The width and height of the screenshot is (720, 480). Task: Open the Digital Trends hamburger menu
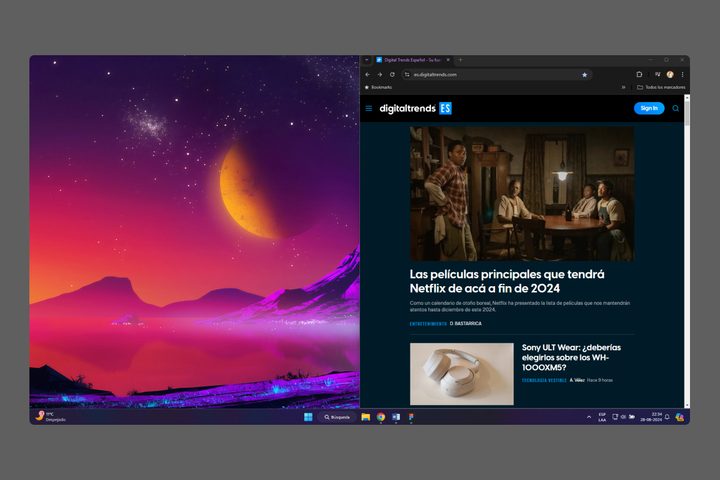tap(369, 108)
